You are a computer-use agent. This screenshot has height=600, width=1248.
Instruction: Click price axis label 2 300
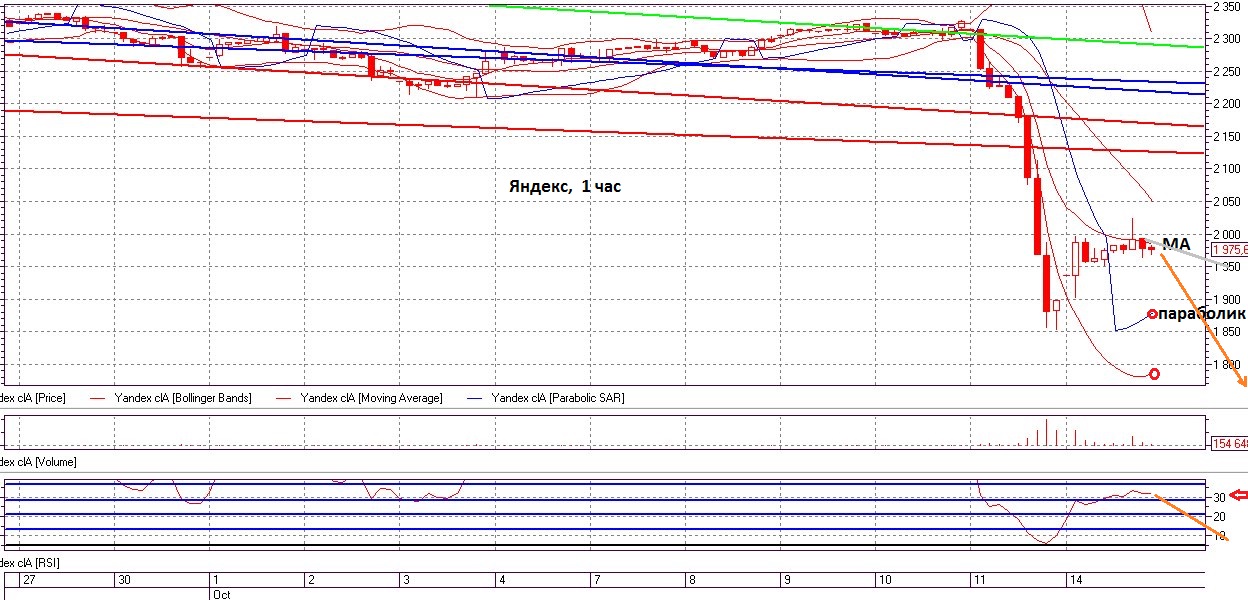tap(1229, 38)
